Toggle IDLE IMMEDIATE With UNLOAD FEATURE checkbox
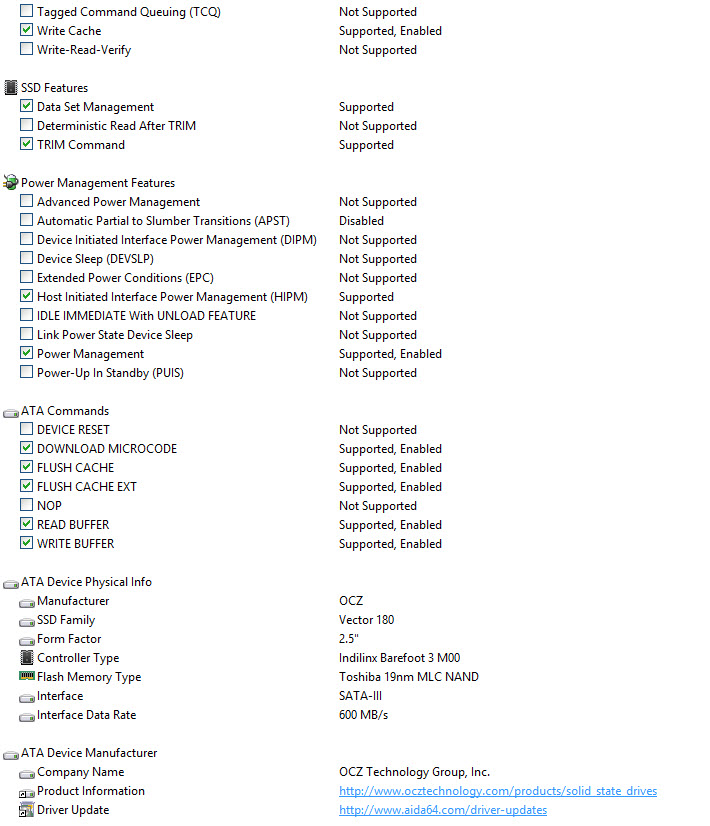 pyautogui.click(x=26, y=314)
